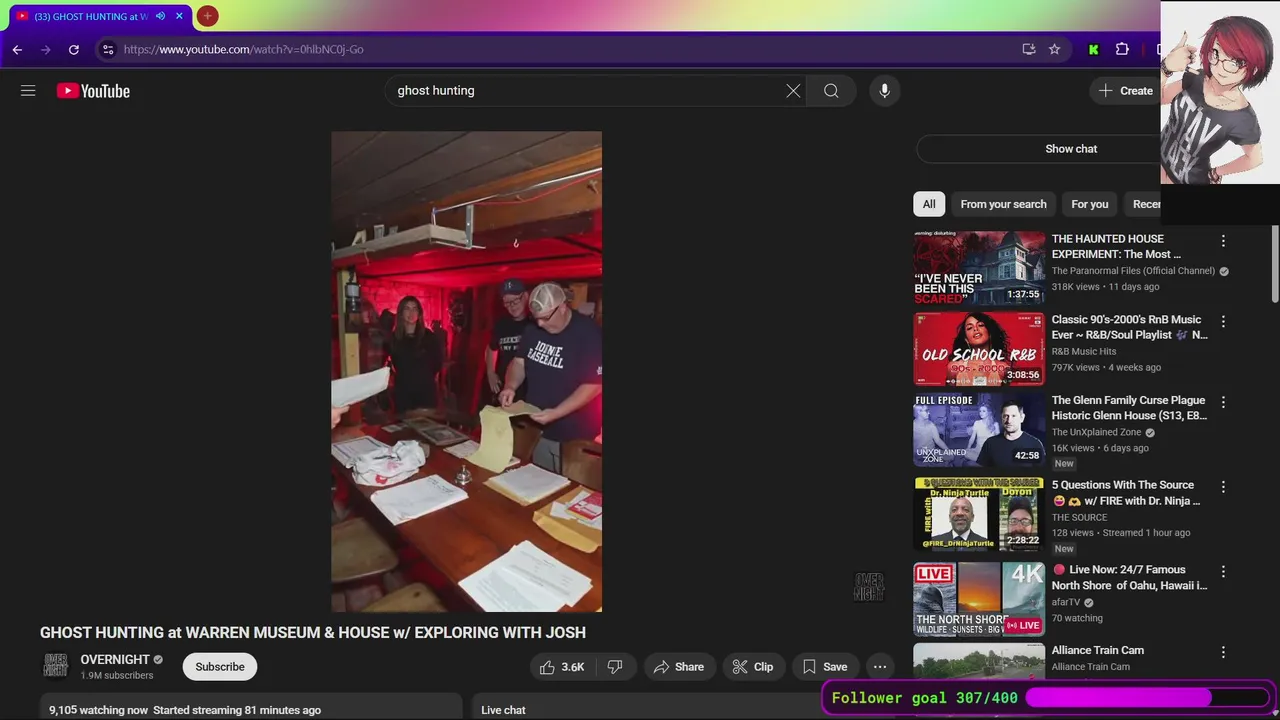Viewport: 1280px width, 720px height.
Task: Open a new browser tab
Action: 207,16
